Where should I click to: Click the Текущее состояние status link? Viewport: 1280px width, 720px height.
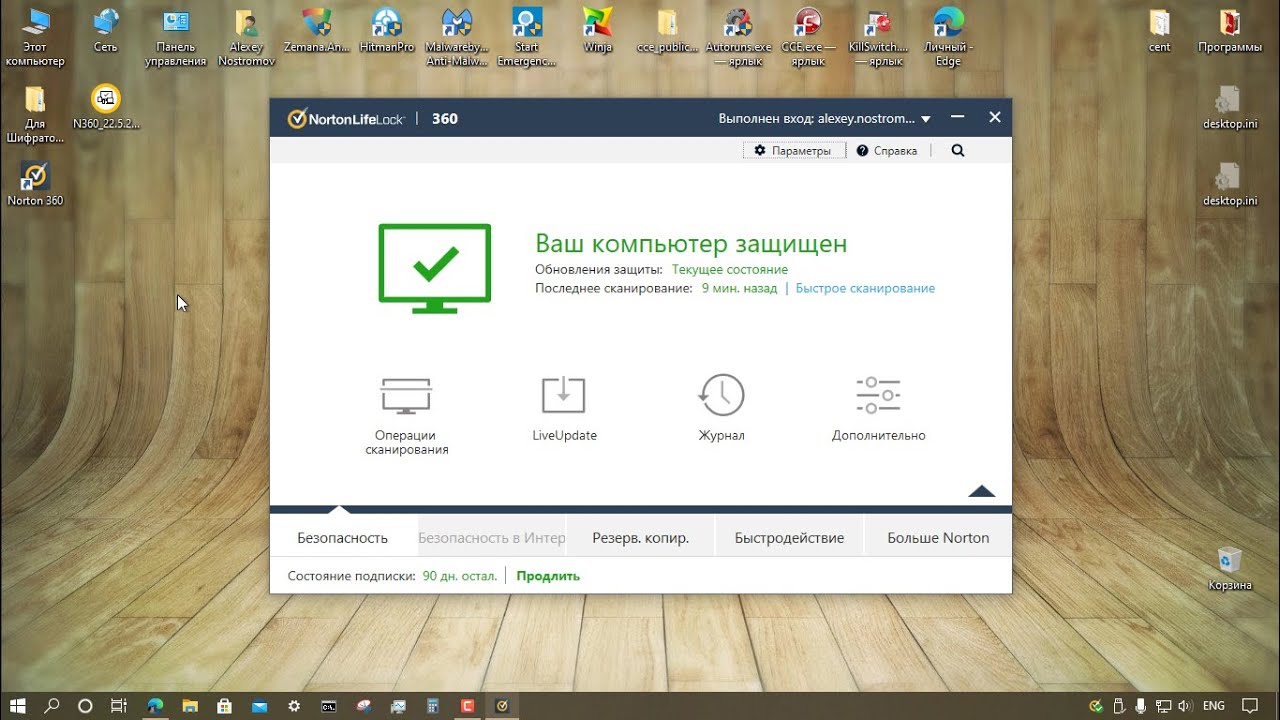point(730,270)
